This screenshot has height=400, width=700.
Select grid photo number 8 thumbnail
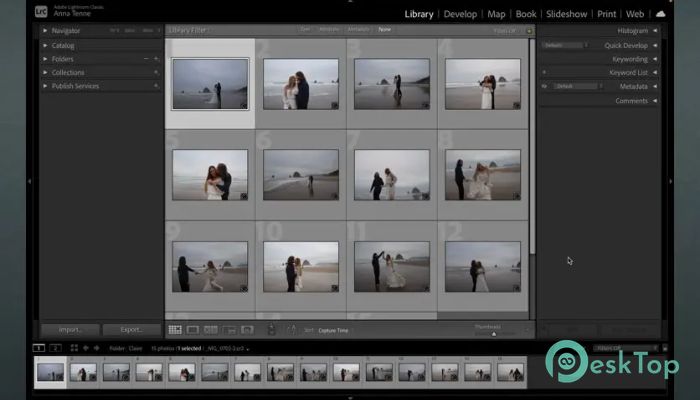[x=483, y=175]
